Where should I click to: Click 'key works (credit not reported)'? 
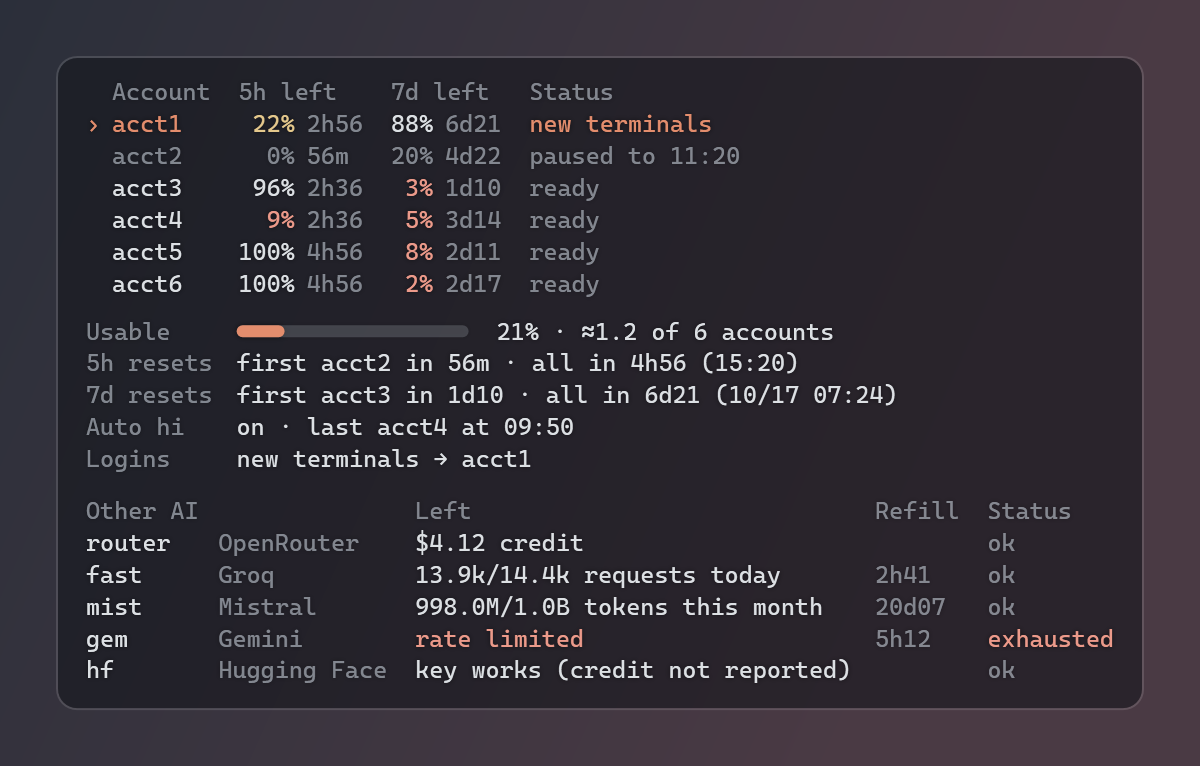[x=633, y=672]
